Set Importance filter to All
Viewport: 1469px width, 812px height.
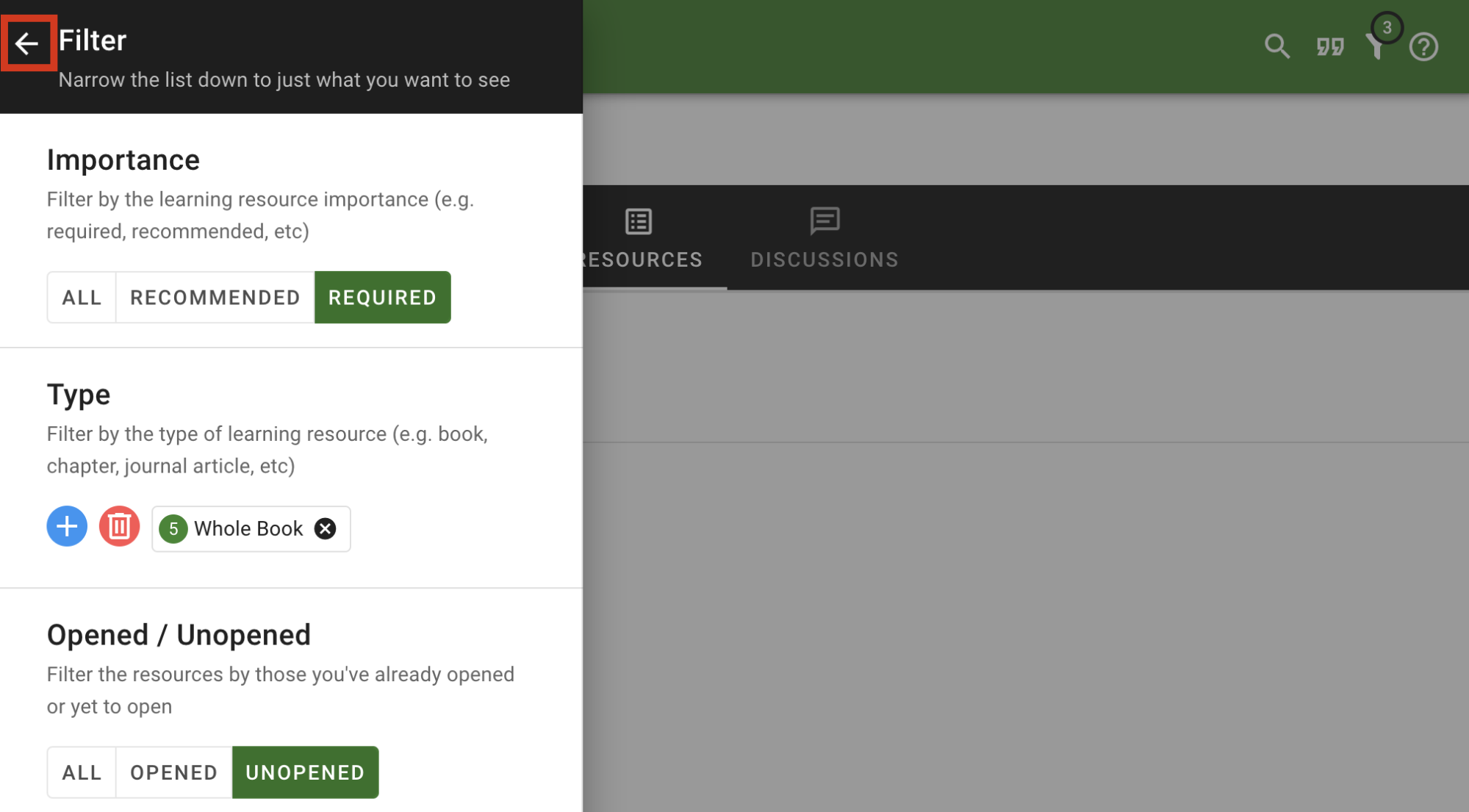coord(82,298)
